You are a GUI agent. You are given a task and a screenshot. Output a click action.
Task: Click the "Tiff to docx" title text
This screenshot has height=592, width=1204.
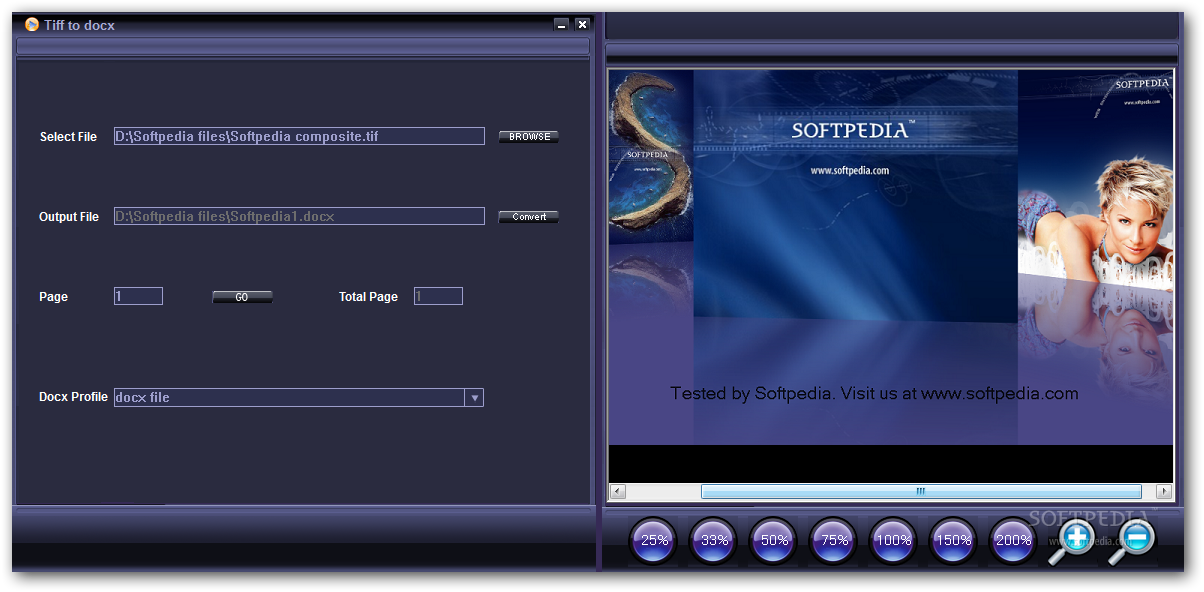tap(79, 25)
